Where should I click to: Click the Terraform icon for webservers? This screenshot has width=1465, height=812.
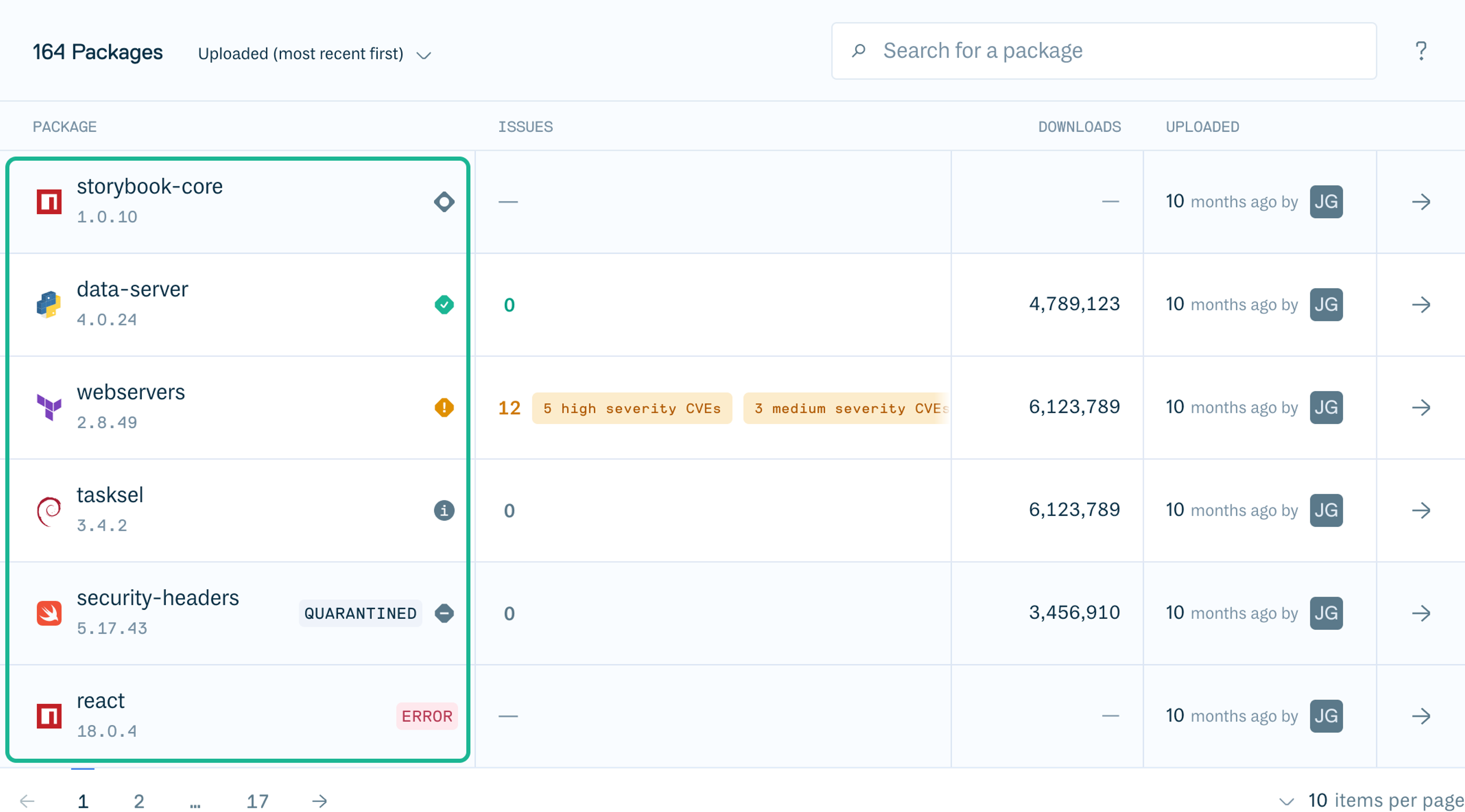click(x=49, y=408)
